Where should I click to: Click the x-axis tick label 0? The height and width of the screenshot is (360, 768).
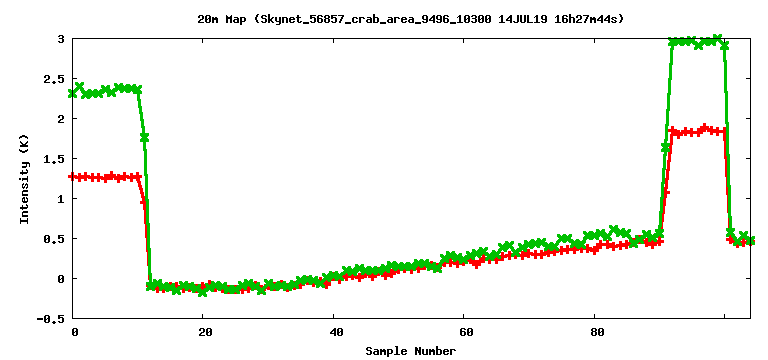(75, 333)
